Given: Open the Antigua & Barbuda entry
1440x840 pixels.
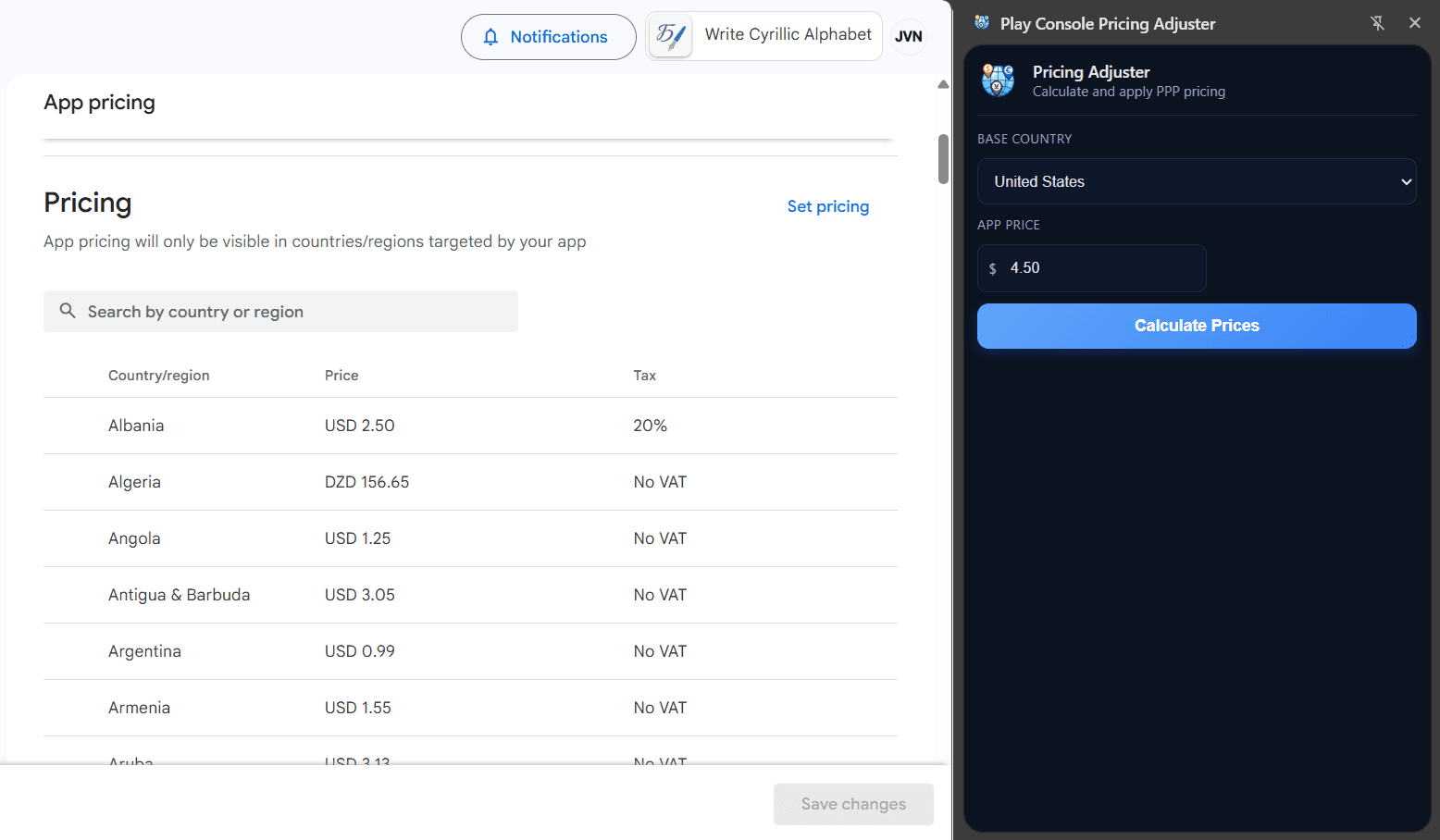Looking at the screenshot, I should (x=179, y=594).
